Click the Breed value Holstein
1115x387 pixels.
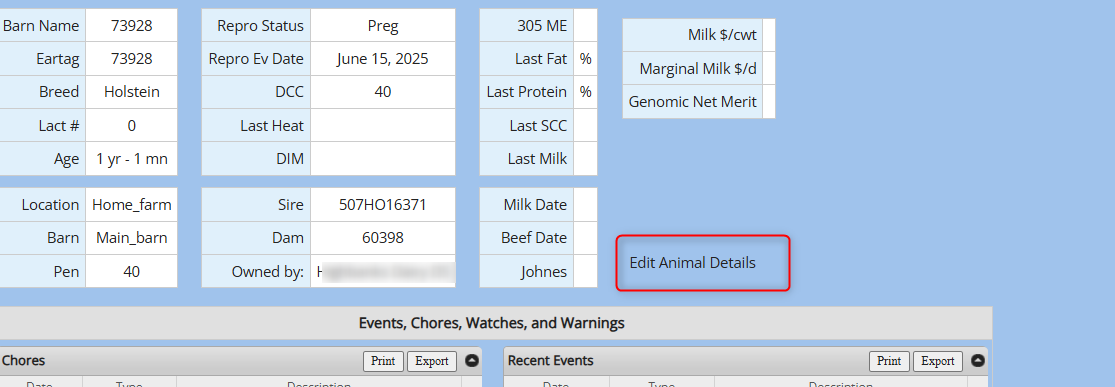tap(132, 92)
